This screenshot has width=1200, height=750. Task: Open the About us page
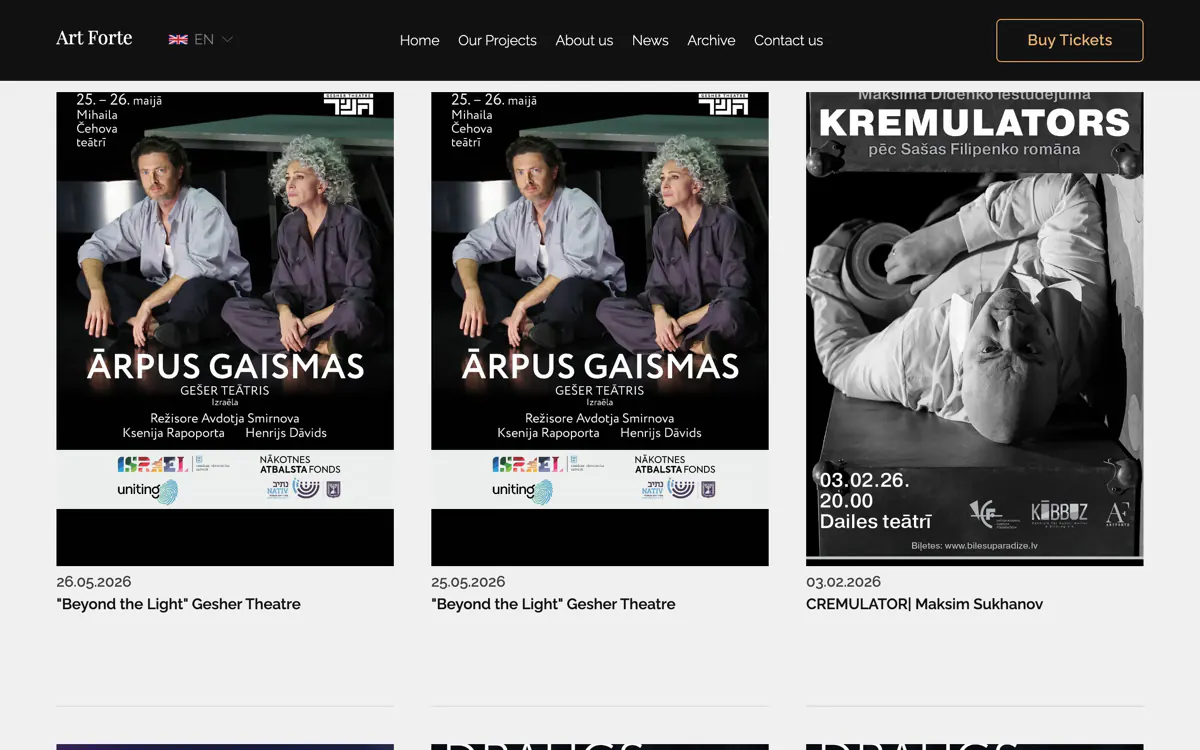click(584, 40)
